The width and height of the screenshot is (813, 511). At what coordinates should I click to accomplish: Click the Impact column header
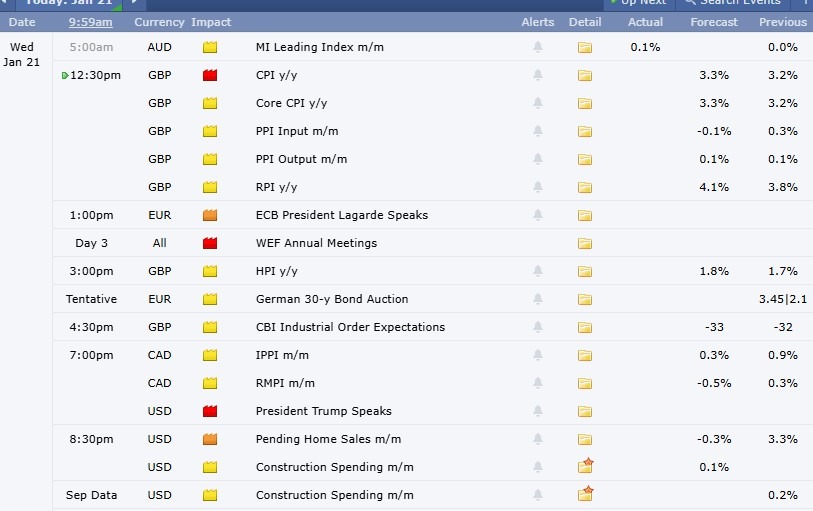coord(211,22)
